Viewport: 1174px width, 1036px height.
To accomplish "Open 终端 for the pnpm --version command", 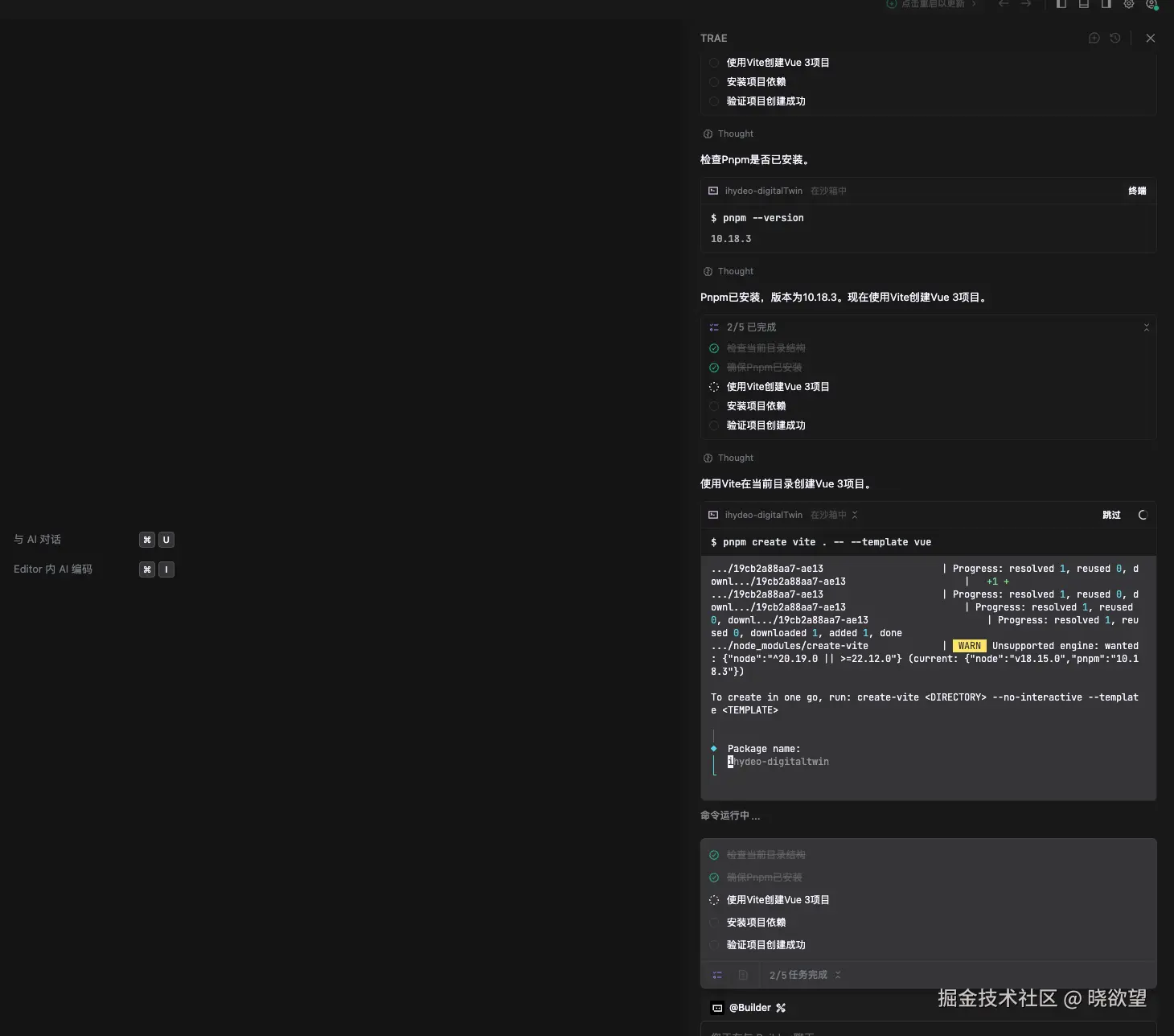I will click(1137, 191).
